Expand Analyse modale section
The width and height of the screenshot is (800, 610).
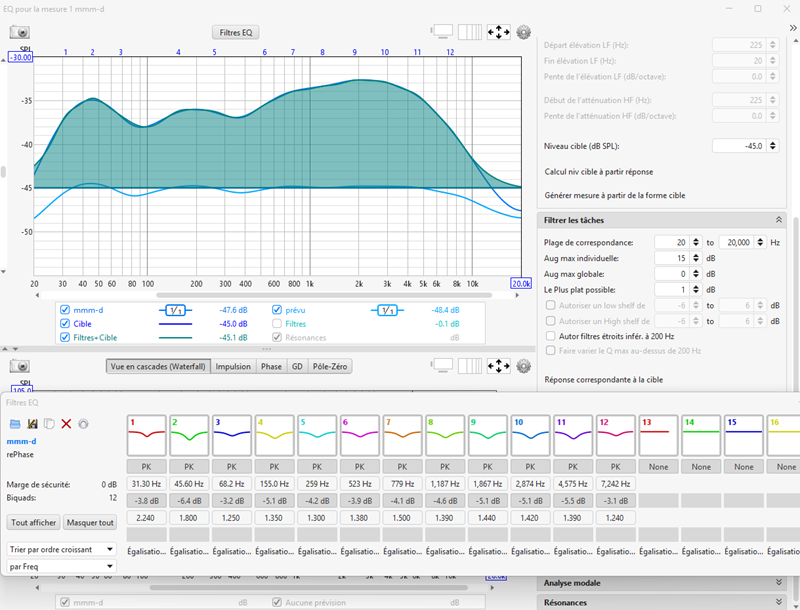(779, 582)
